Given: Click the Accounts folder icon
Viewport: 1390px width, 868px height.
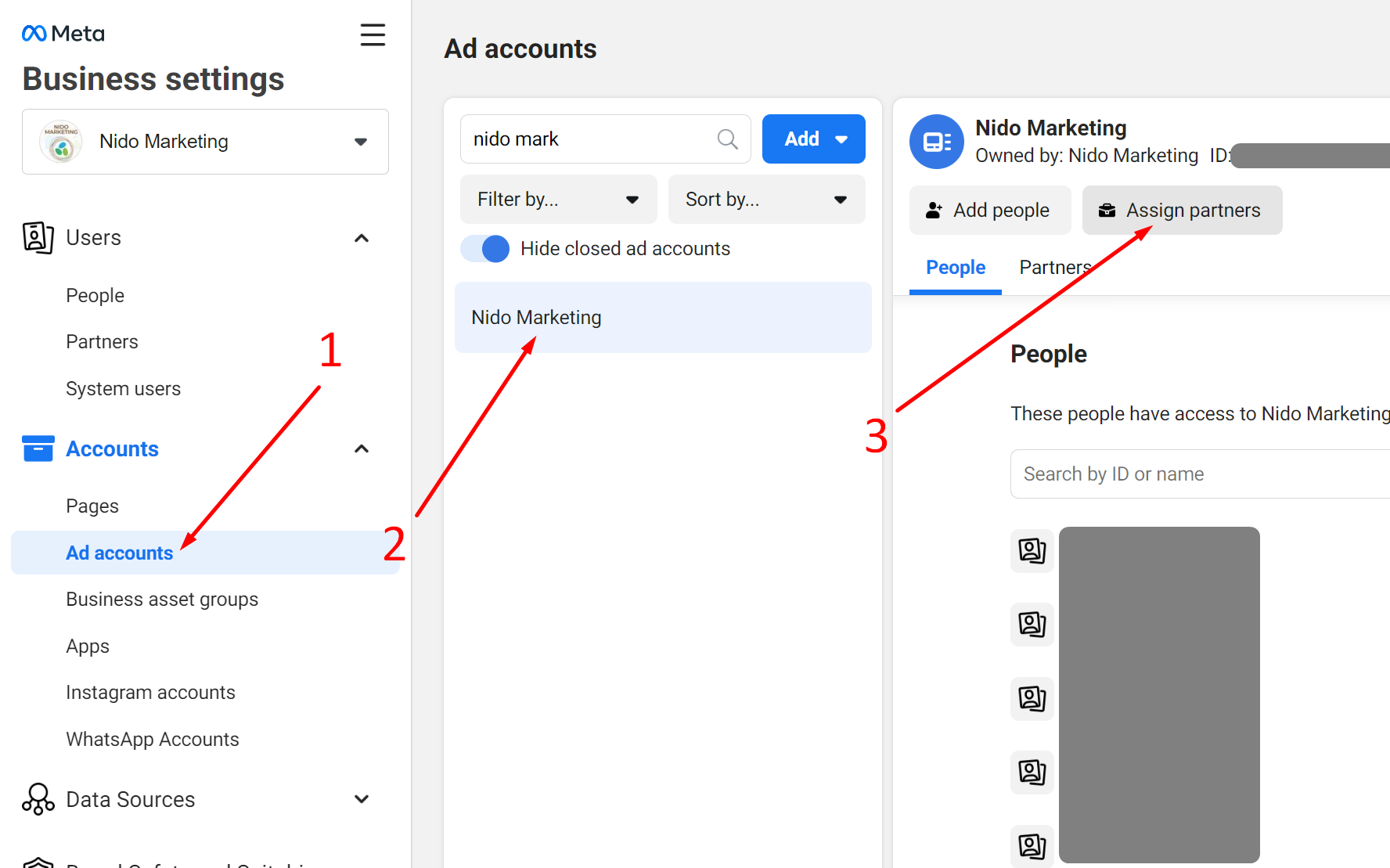Looking at the screenshot, I should pyautogui.click(x=38, y=448).
